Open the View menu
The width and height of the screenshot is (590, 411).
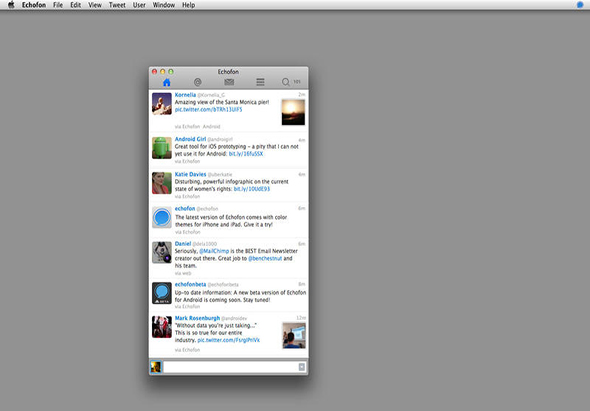95,5
